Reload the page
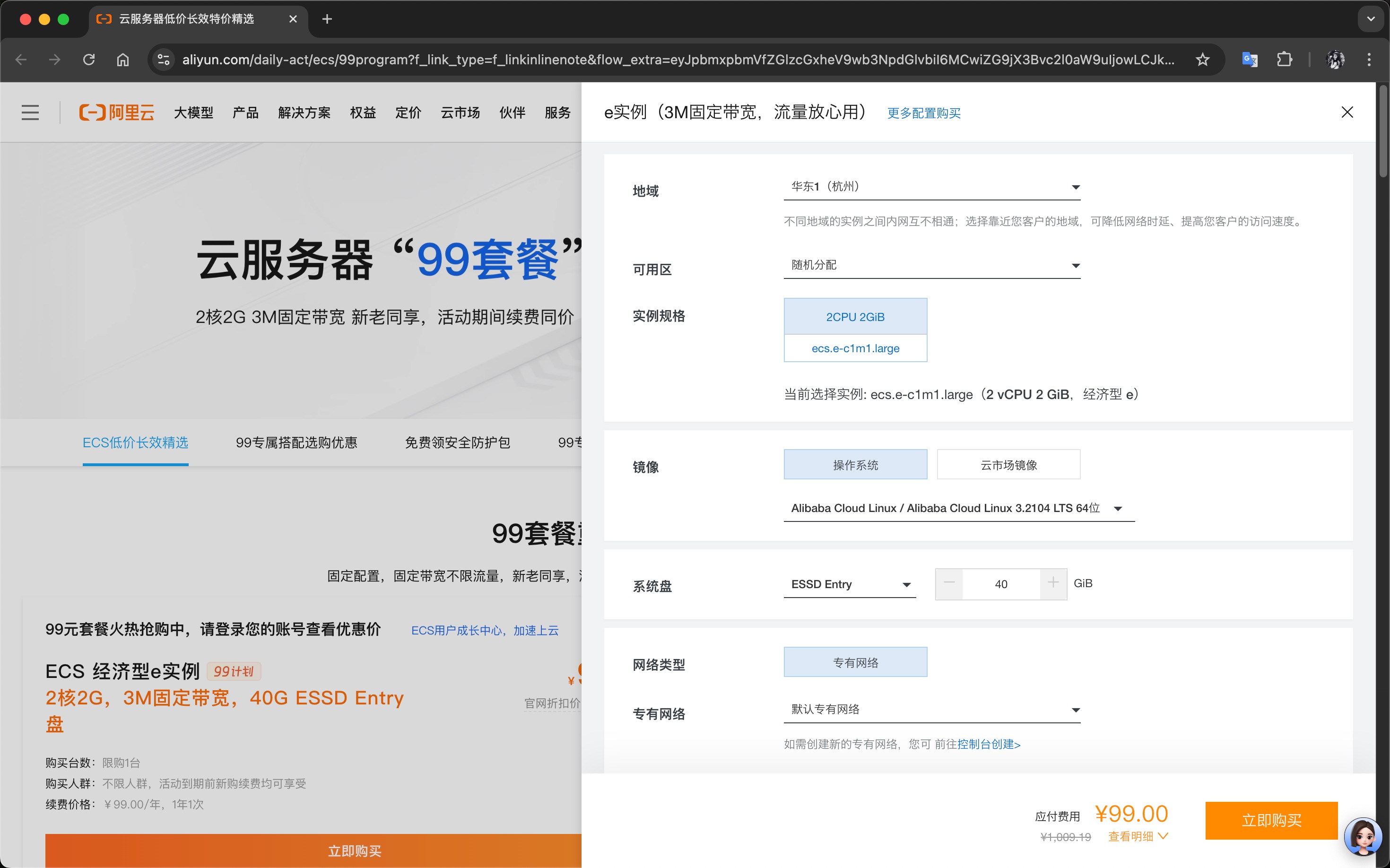The image size is (1390, 868). pos(89,60)
